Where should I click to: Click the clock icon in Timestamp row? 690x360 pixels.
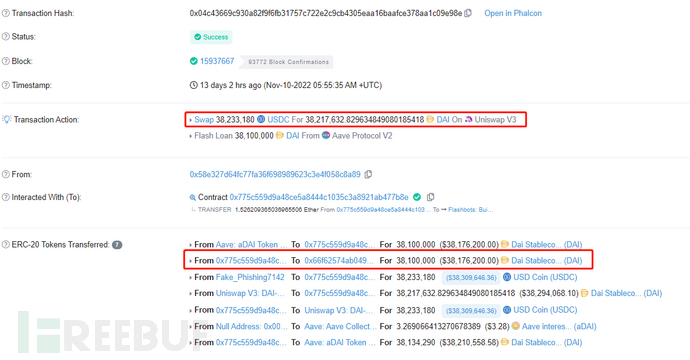click(194, 85)
